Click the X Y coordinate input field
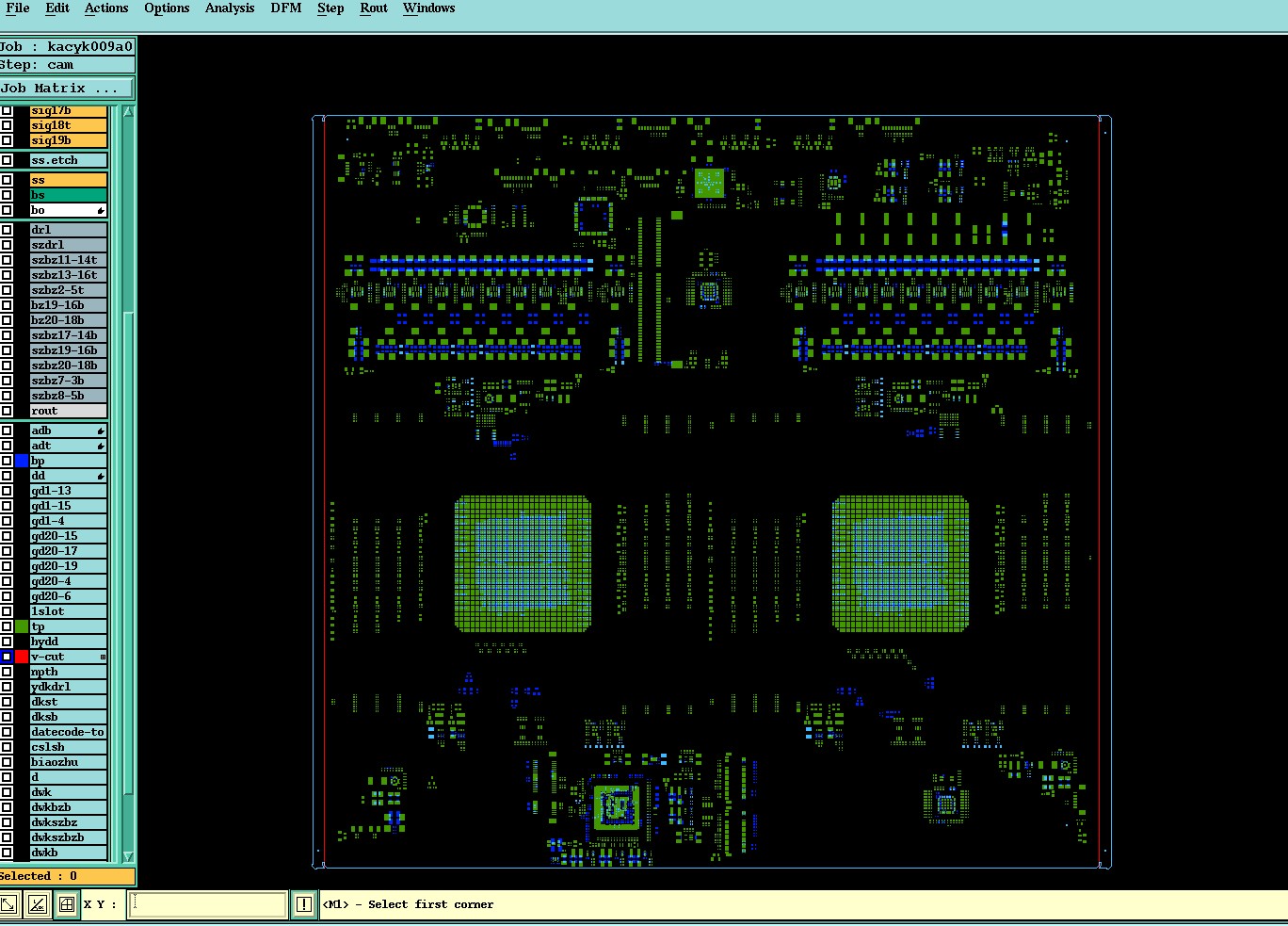This screenshot has height=926, width=1288. 207,904
